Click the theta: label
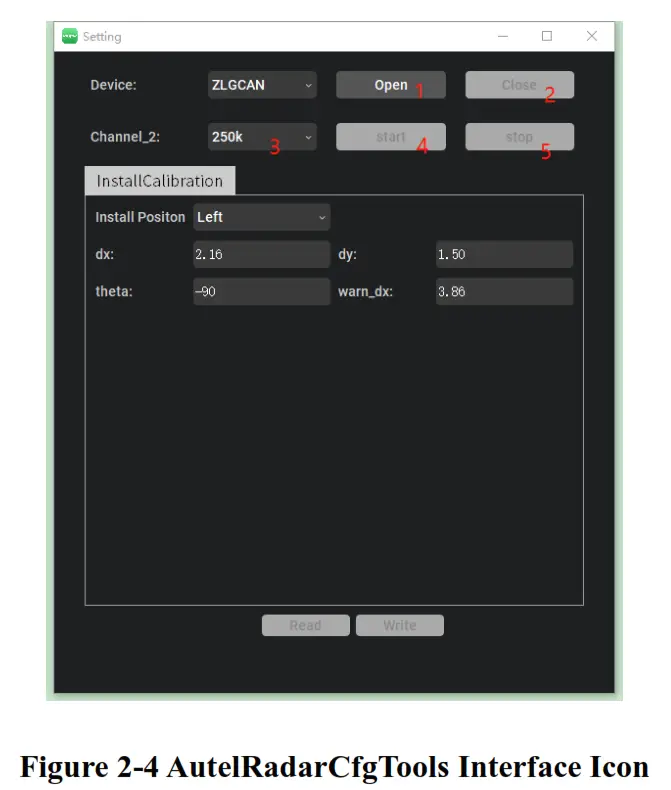671x790 pixels. pyautogui.click(x=114, y=292)
